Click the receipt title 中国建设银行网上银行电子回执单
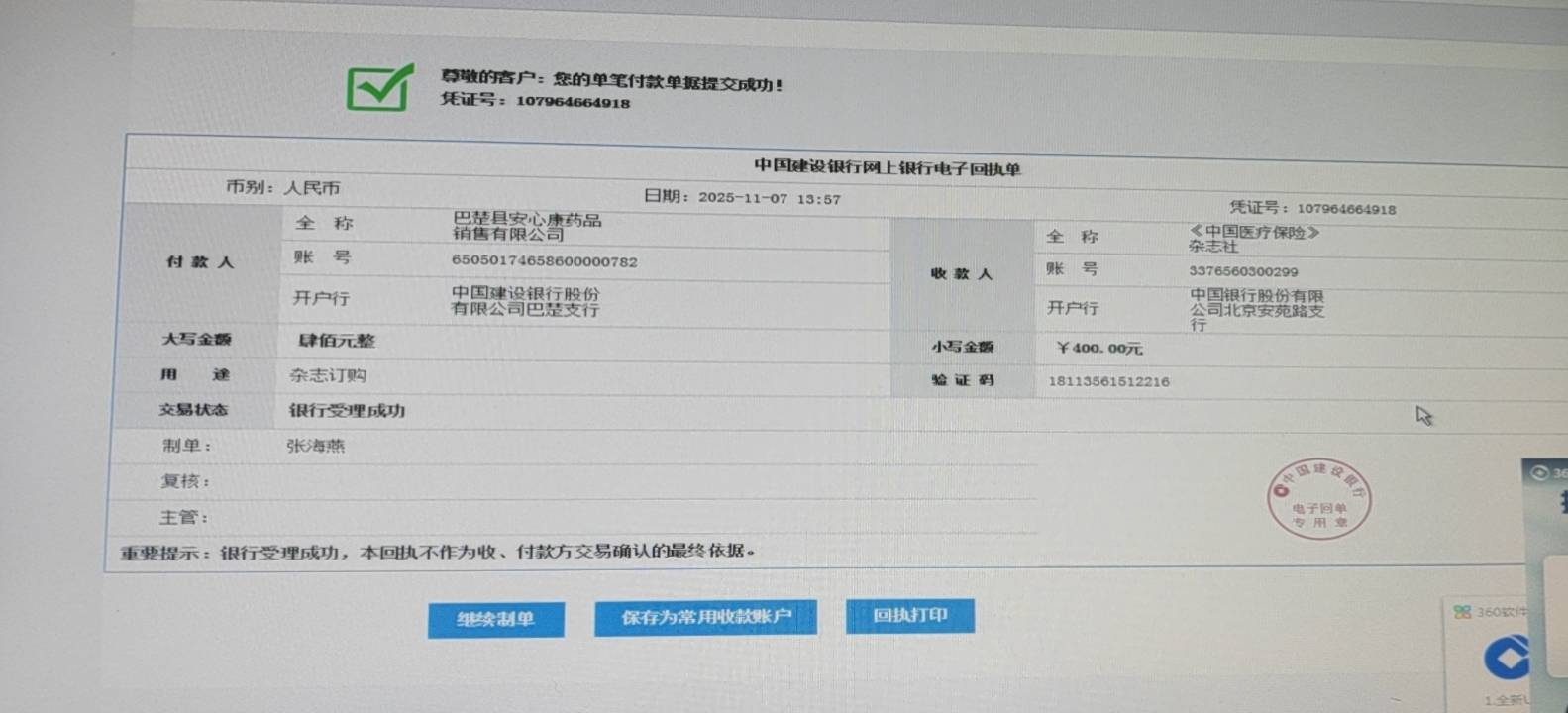The height and width of the screenshot is (713, 1568). click(887, 168)
